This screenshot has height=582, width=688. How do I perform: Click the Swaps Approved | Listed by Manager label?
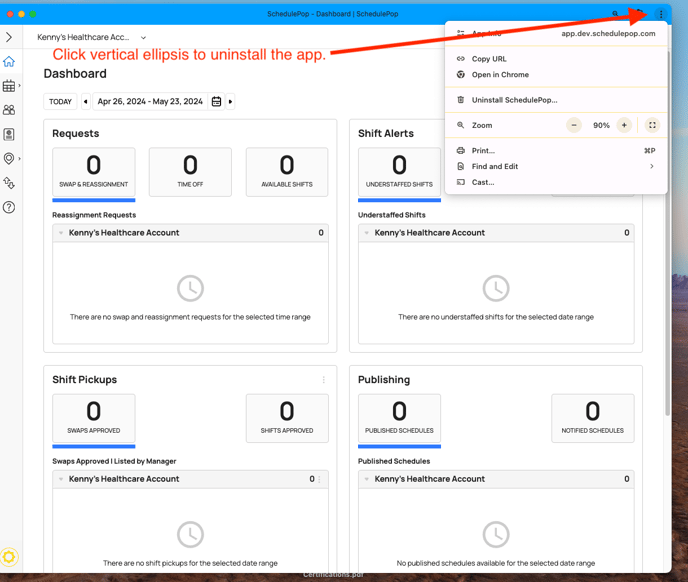tap(114, 461)
